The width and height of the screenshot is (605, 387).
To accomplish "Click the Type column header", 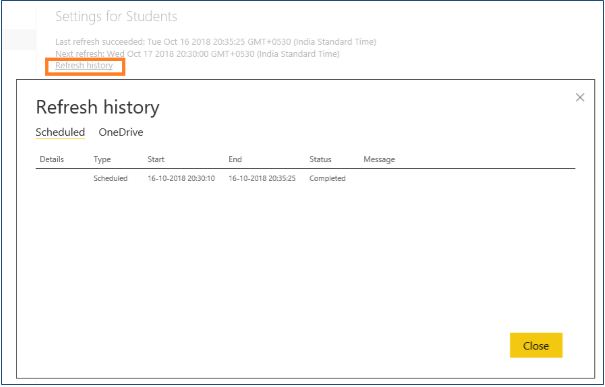I will (x=102, y=159).
